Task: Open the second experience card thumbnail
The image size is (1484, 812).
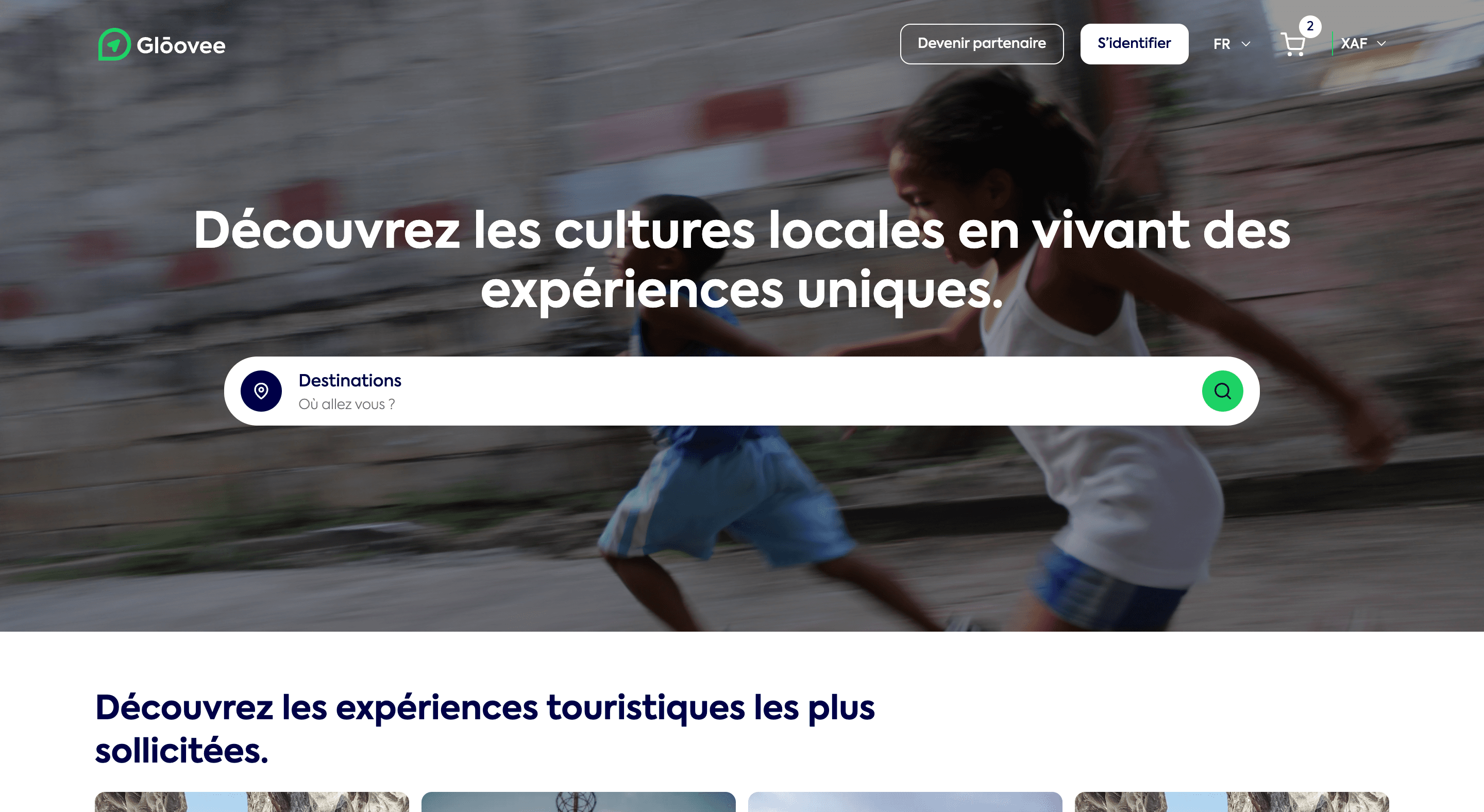Action: pos(578,802)
